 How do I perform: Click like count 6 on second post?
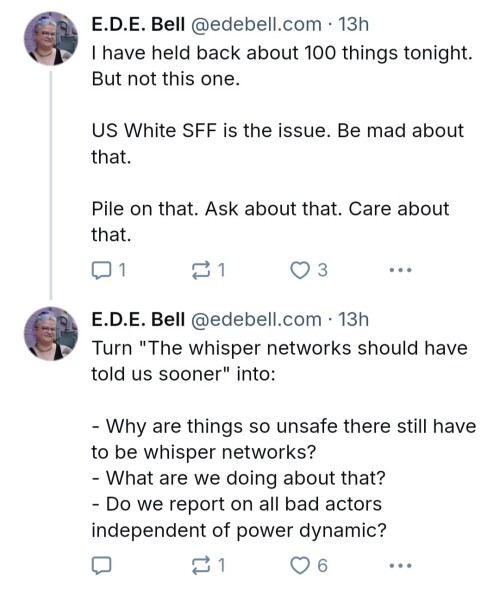coord(322,566)
